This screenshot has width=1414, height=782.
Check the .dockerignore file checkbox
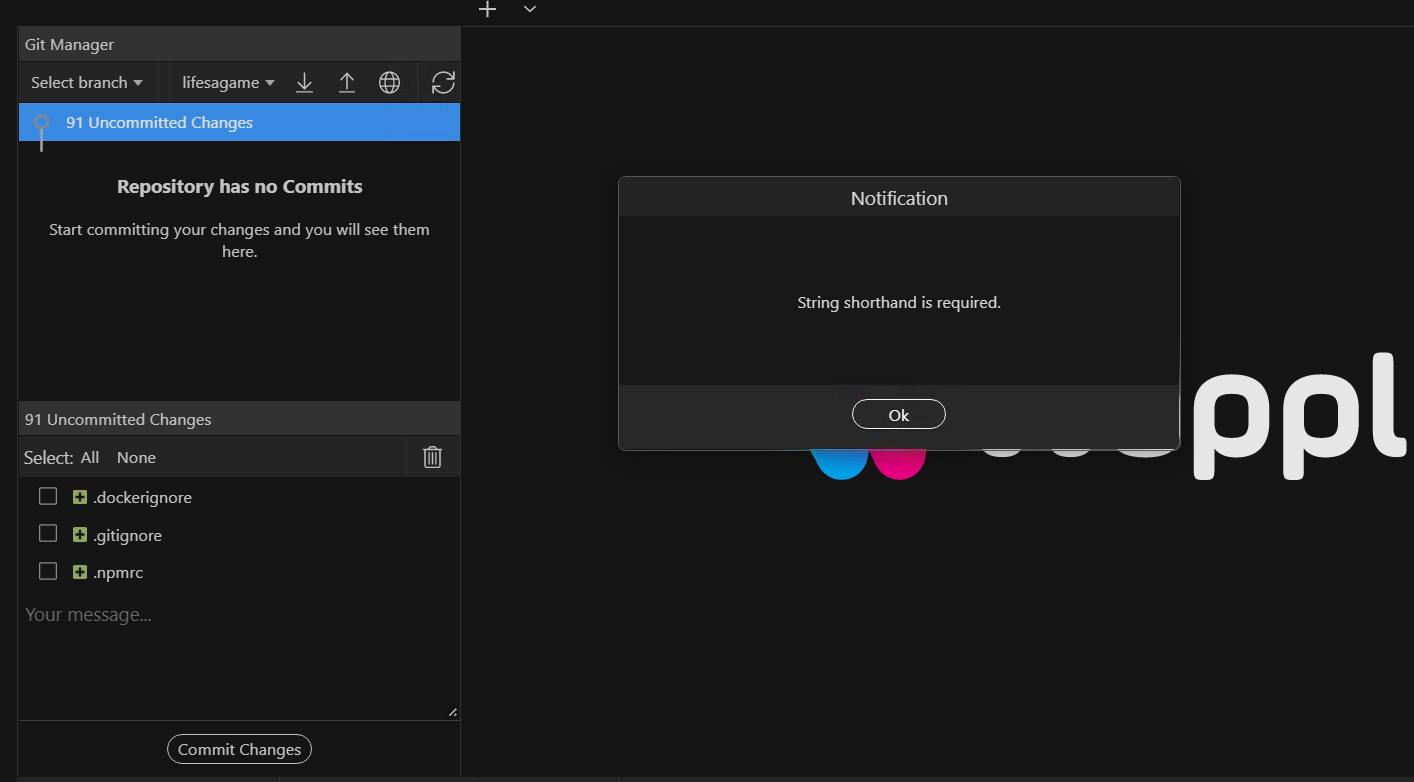click(x=48, y=496)
